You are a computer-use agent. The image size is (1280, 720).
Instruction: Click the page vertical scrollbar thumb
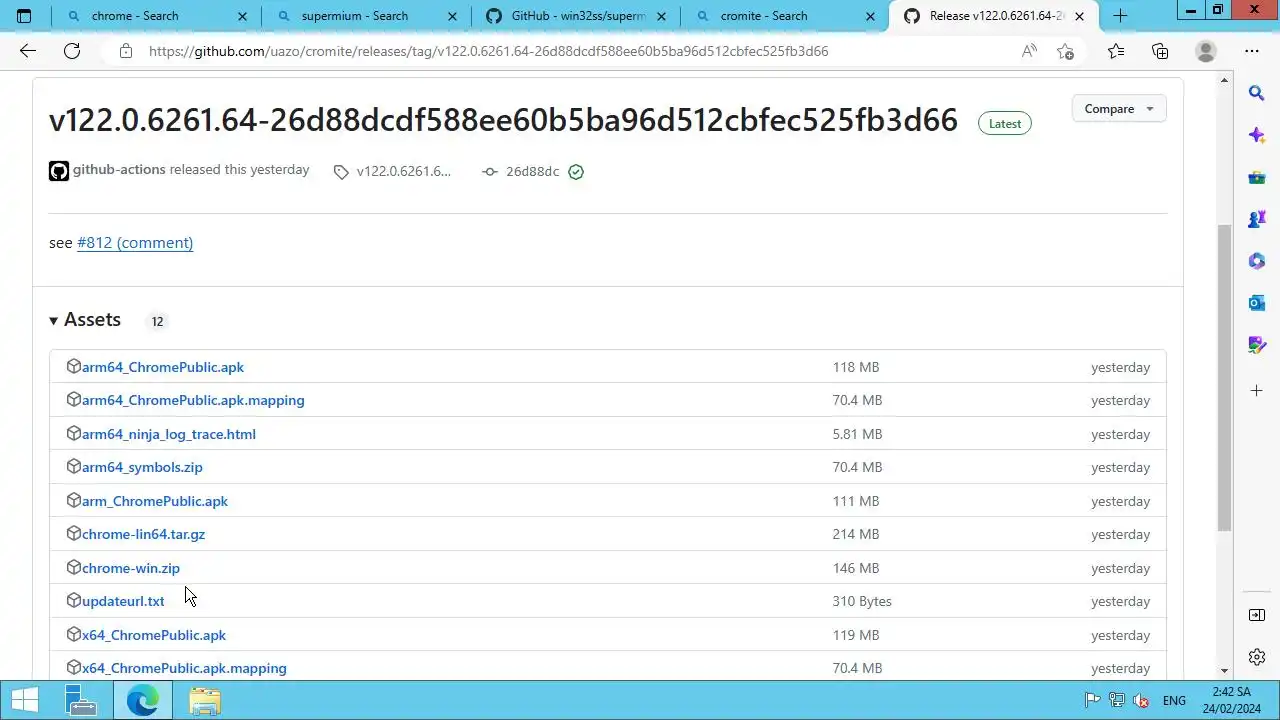tap(1224, 378)
